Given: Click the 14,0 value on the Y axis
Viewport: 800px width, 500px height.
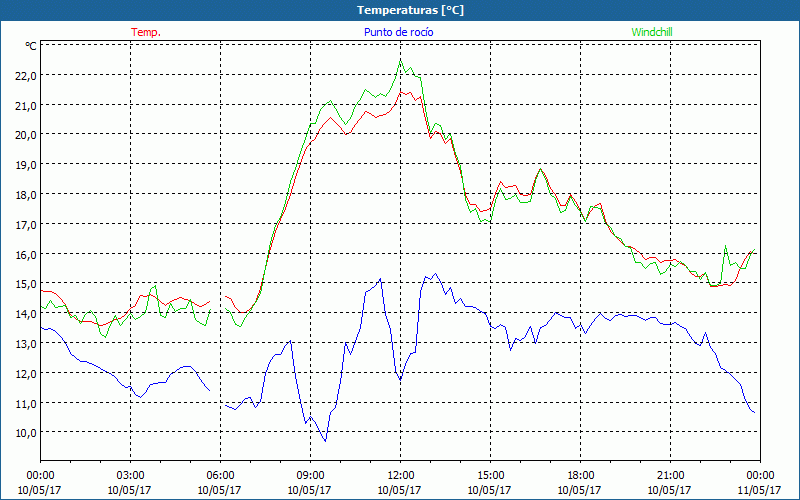Looking at the screenshot, I should point(28,313).
